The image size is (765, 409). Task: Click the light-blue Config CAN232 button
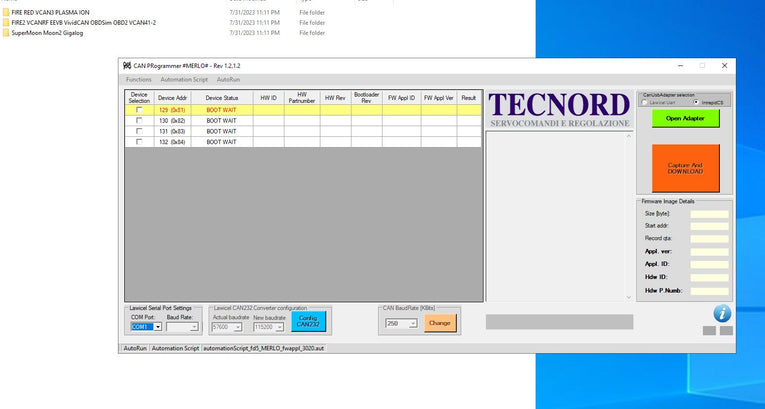(309, 322)
